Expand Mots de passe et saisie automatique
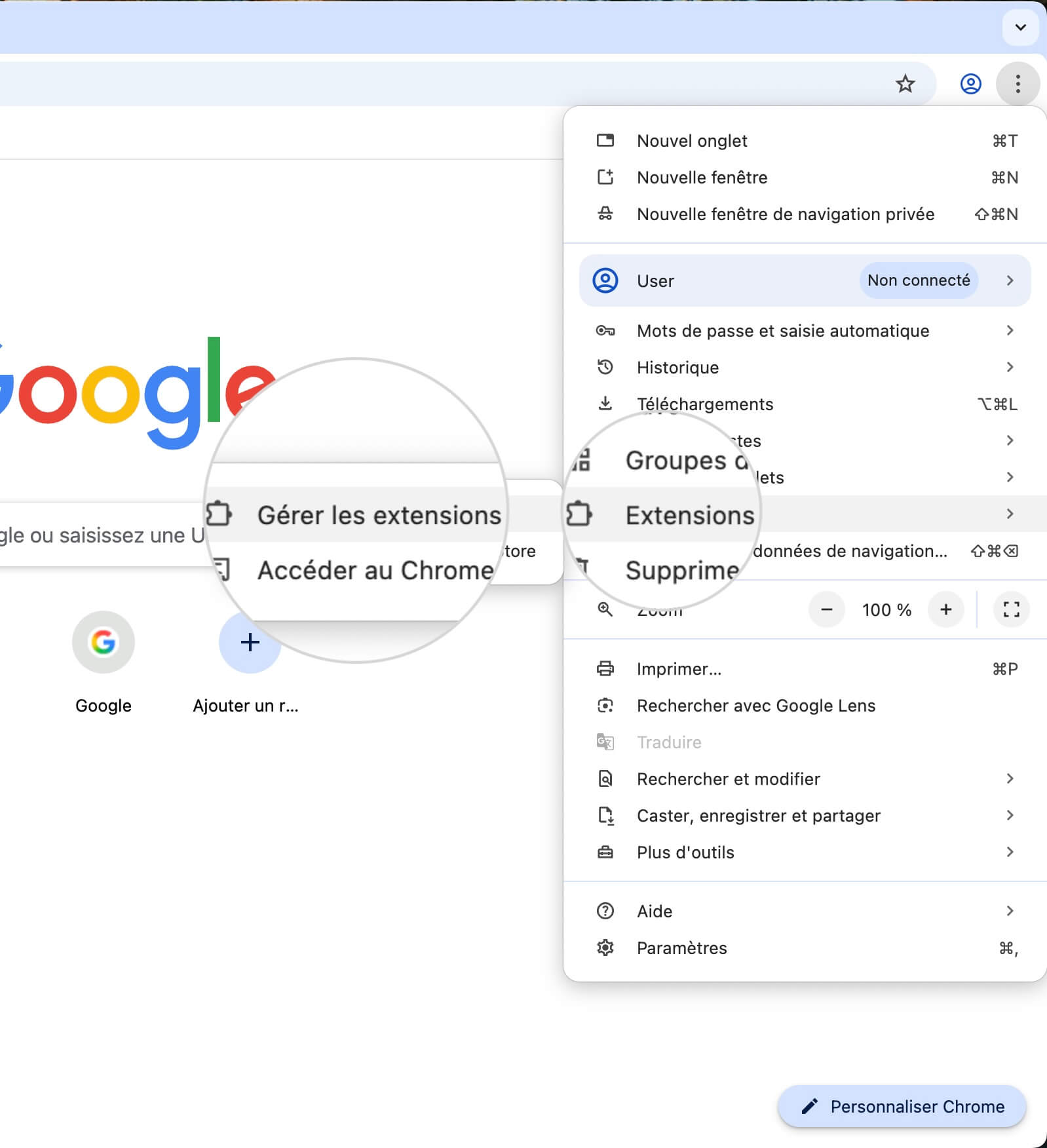This screenshot has width=1047, height=1148. click(1010, 330)
